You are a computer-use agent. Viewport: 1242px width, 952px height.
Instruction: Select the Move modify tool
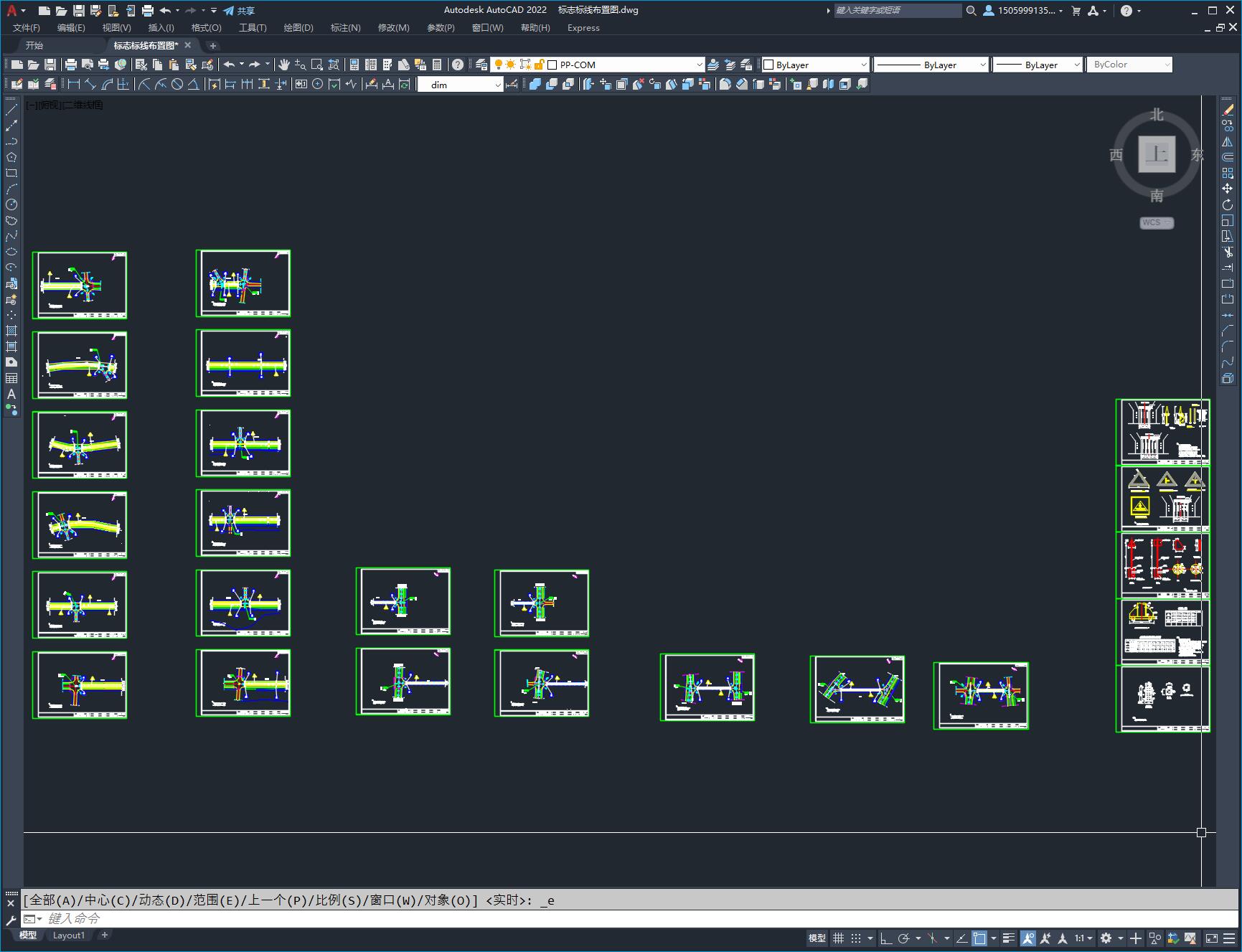[x=1228, y=189]
